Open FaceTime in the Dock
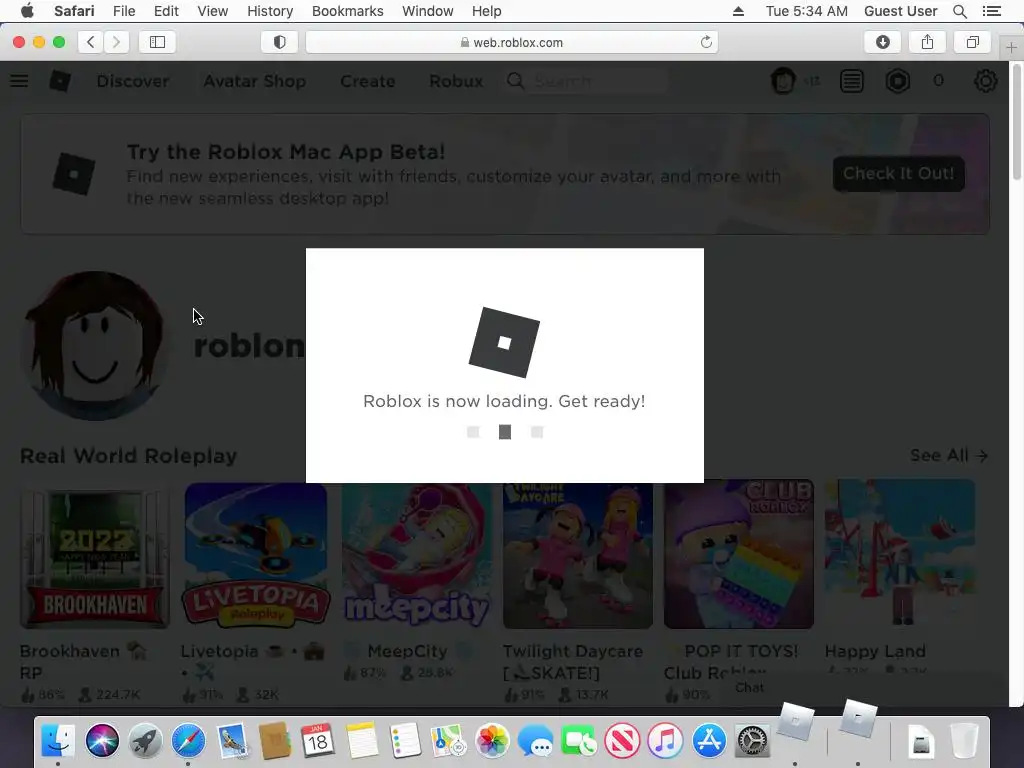The image size is (1024, 768). [579, 741]
